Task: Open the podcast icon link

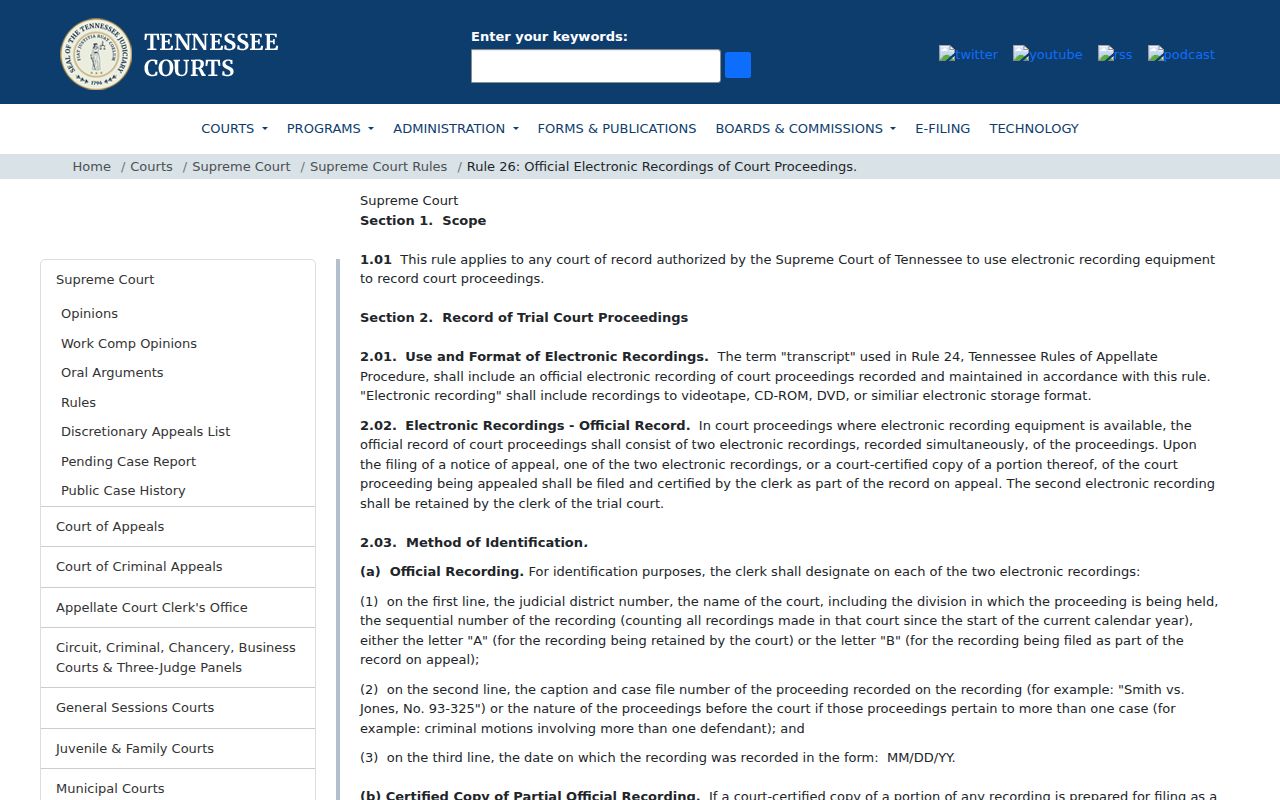Action: [1181, 54]
